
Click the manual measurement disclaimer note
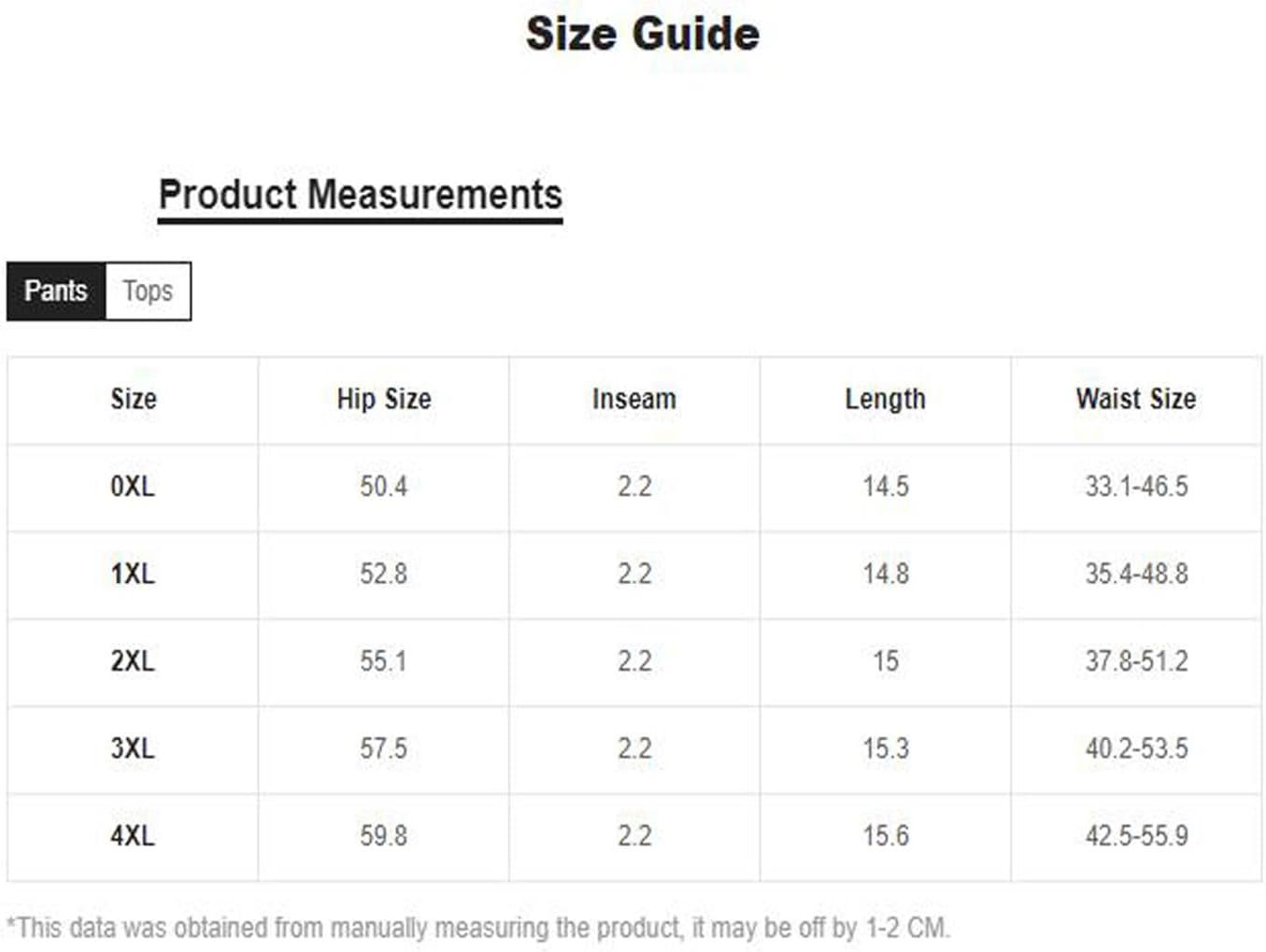tap(478, 928)
